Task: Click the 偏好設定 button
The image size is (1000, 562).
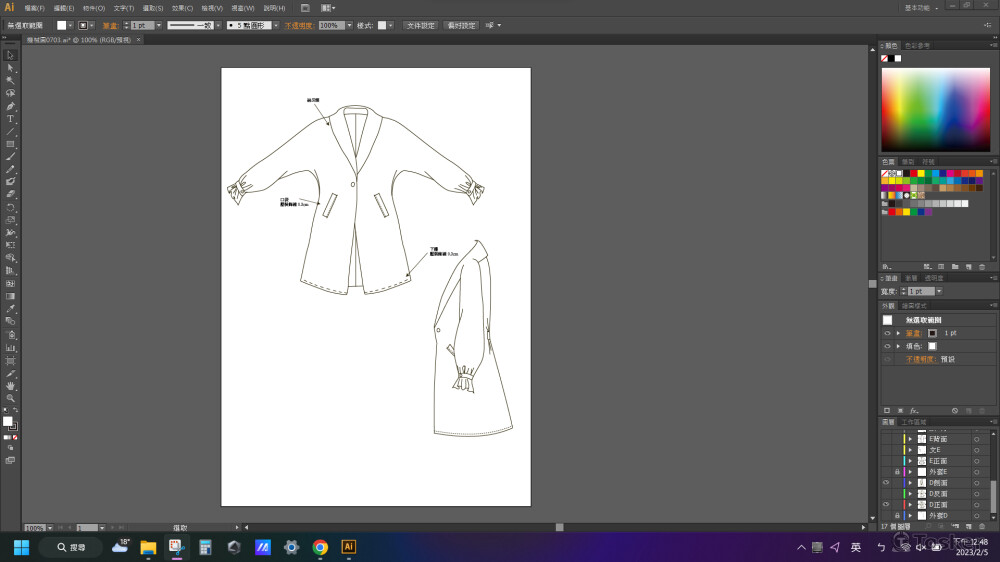Action: point(461,25)
